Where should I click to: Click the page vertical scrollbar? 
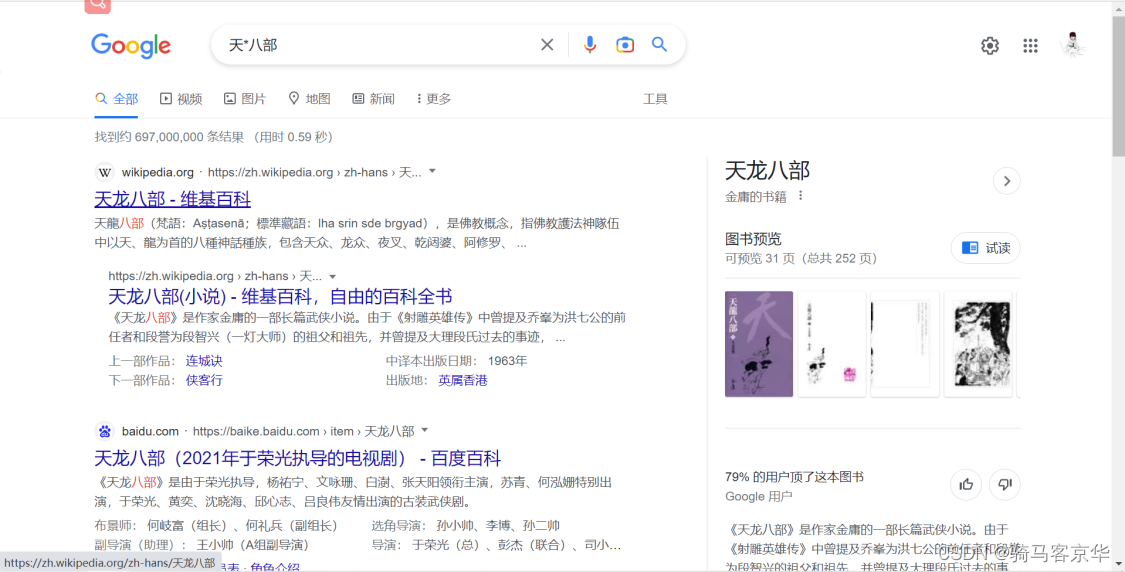click(x=1119, y=86)
